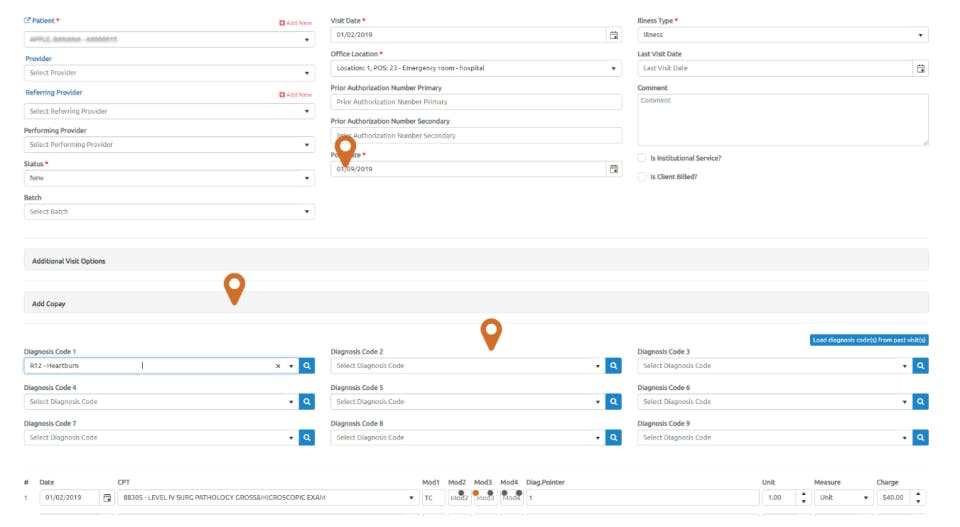Open the service line date calendar icon
This screenshot has width=960, height=527.
107,498
